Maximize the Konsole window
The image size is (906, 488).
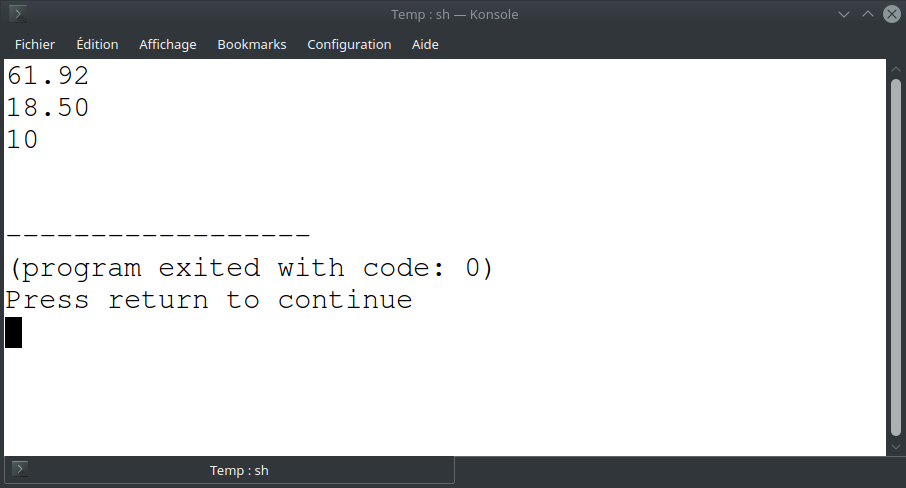coord(868,14)
